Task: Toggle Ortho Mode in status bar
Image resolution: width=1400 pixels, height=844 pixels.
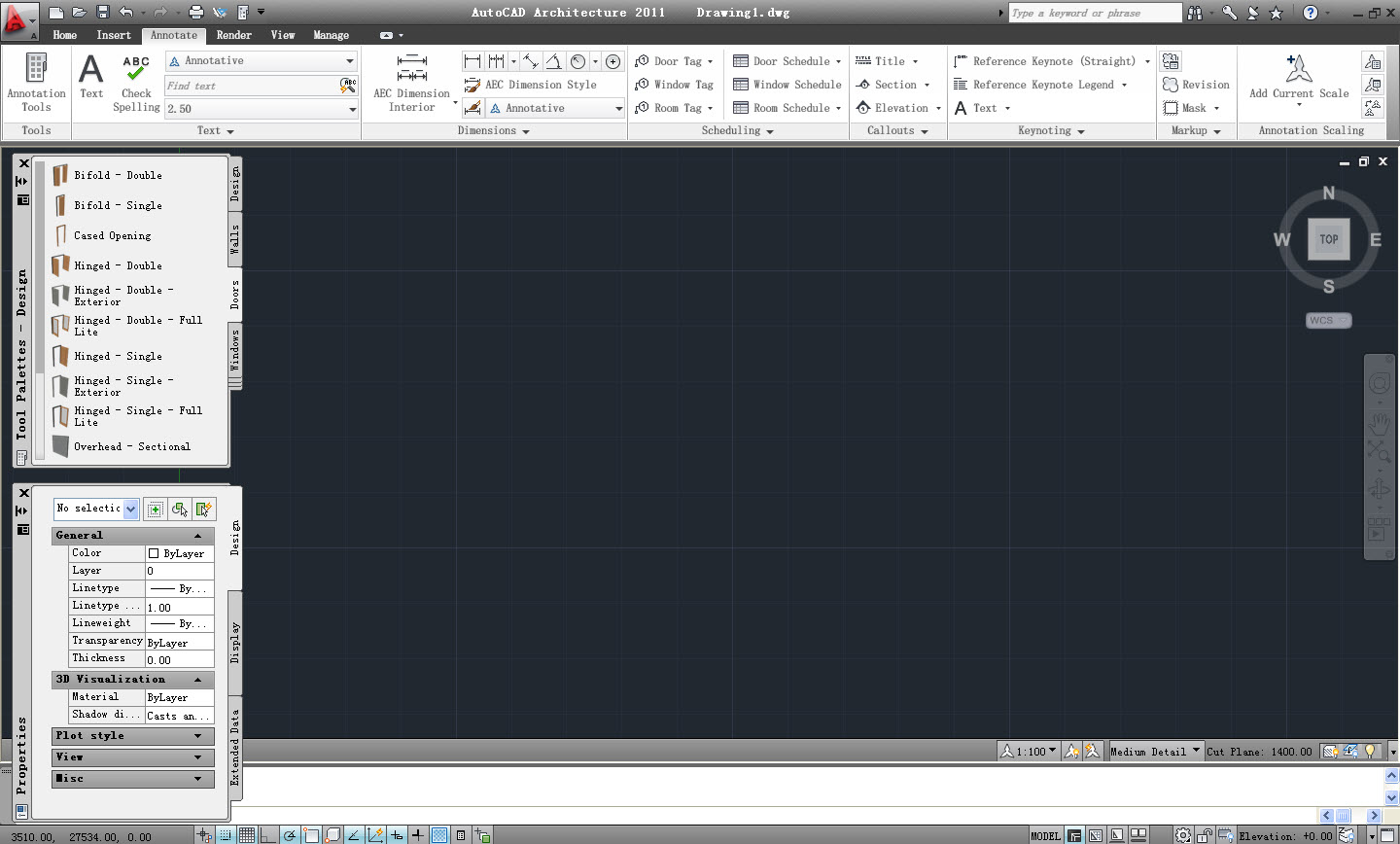Action: coord(268,835)
